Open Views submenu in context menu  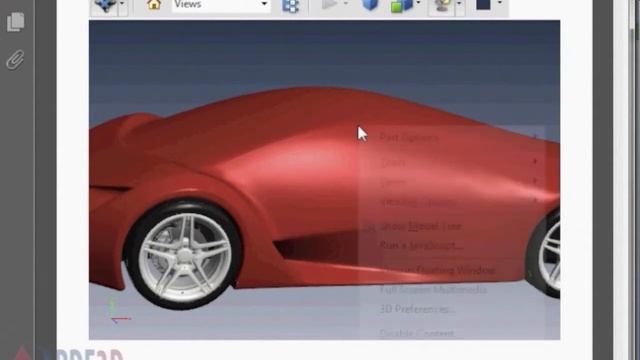pyautogui.click(x=452, y=182)
